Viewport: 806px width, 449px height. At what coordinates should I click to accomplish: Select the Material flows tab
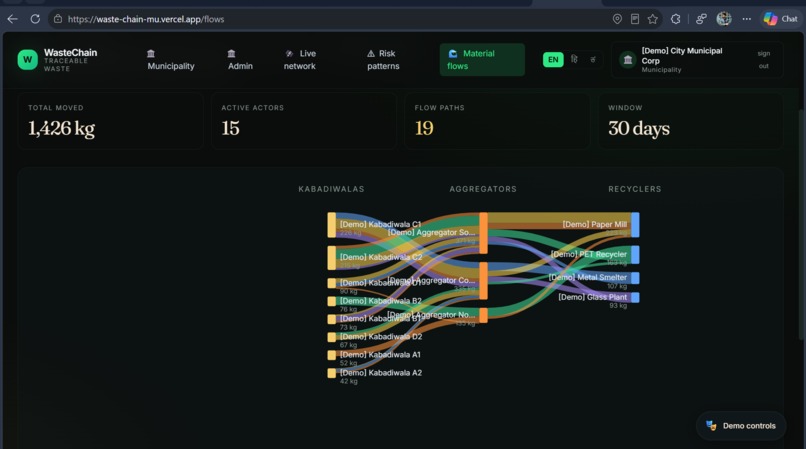482,60
